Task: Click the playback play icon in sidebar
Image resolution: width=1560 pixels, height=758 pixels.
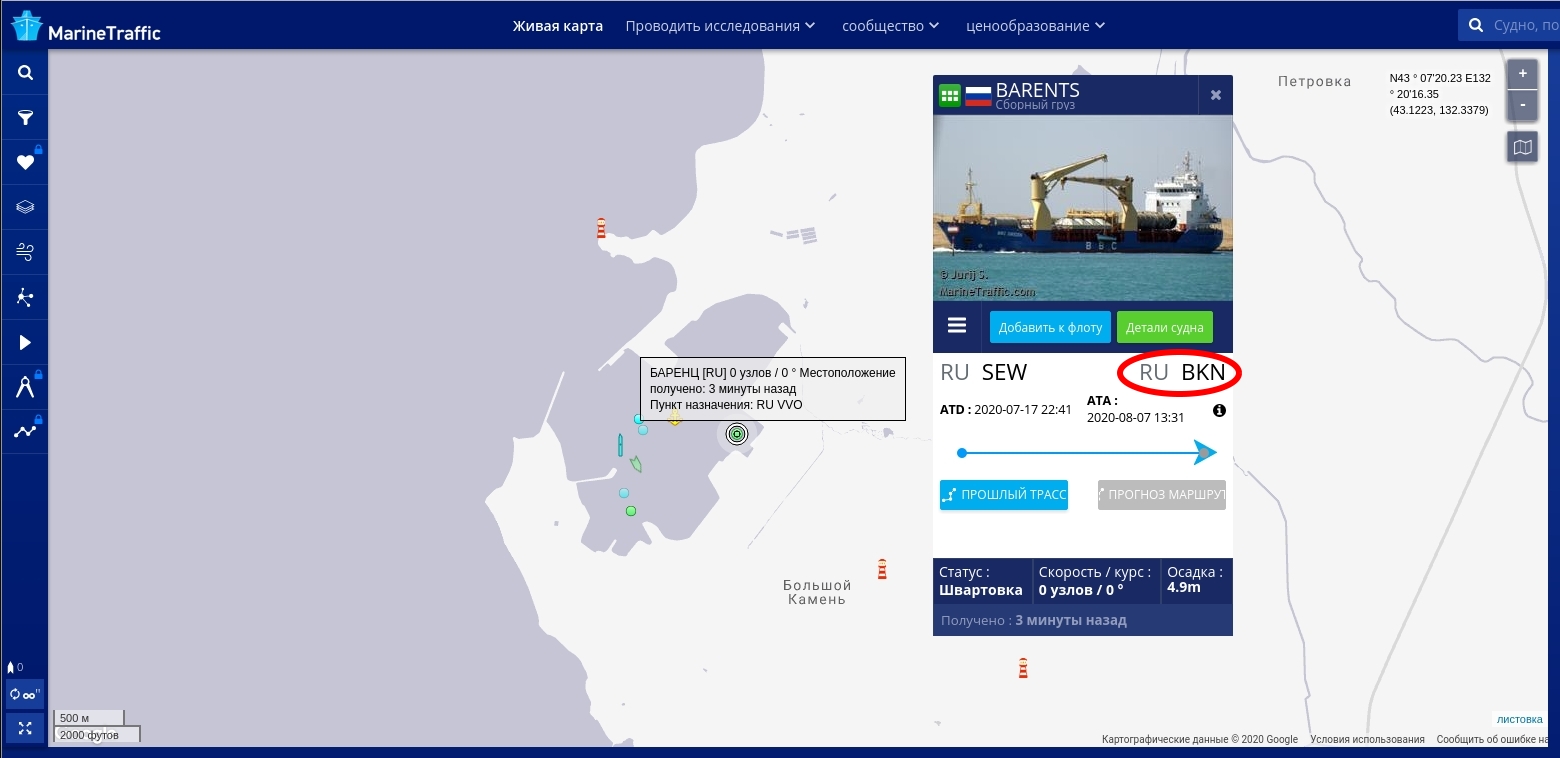Action: 25,343
